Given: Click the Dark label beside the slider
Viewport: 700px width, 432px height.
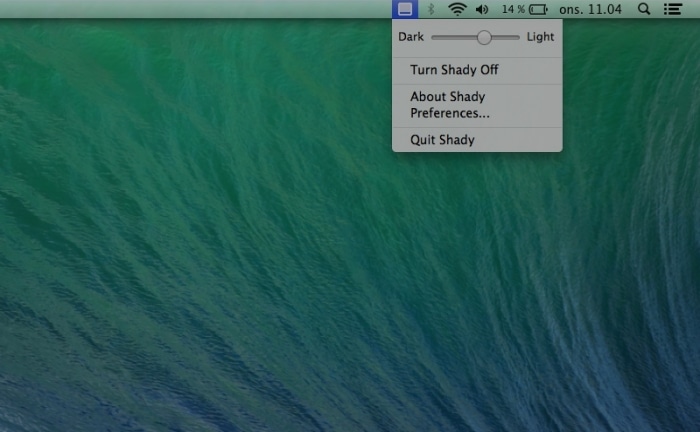Looking at the screenshot, I should pos(411,37).
